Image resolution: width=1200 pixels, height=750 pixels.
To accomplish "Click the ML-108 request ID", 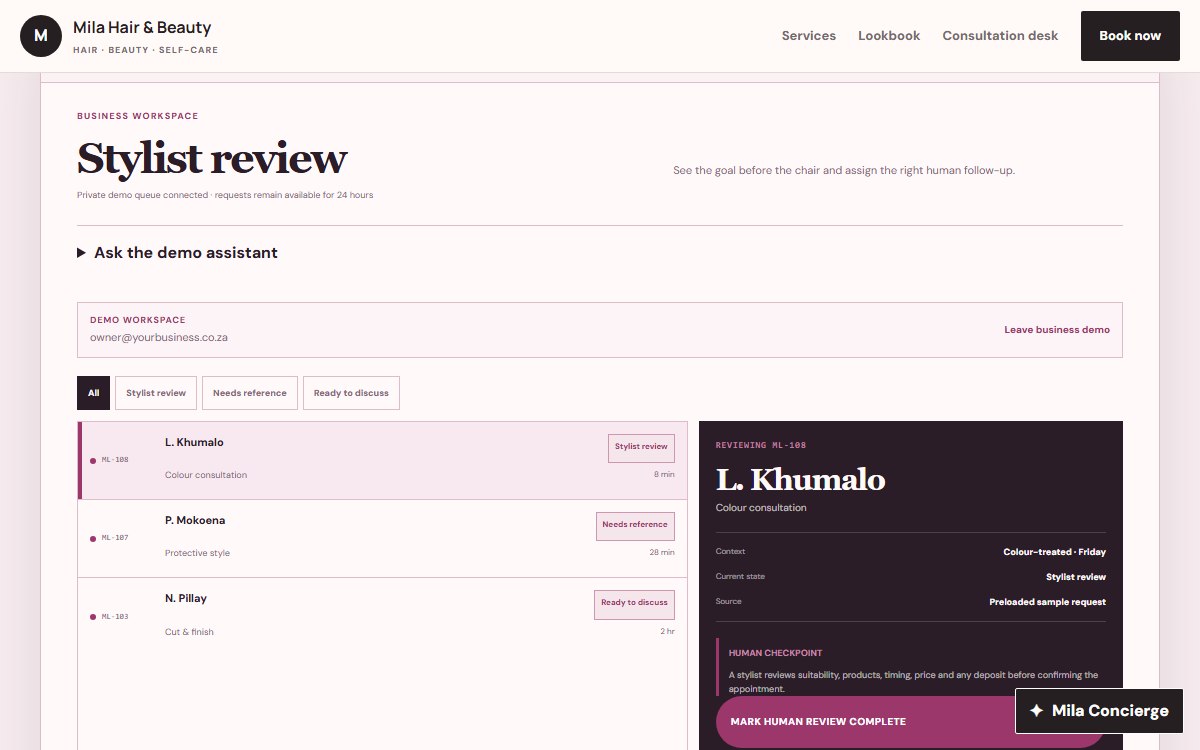I will 115,461.
